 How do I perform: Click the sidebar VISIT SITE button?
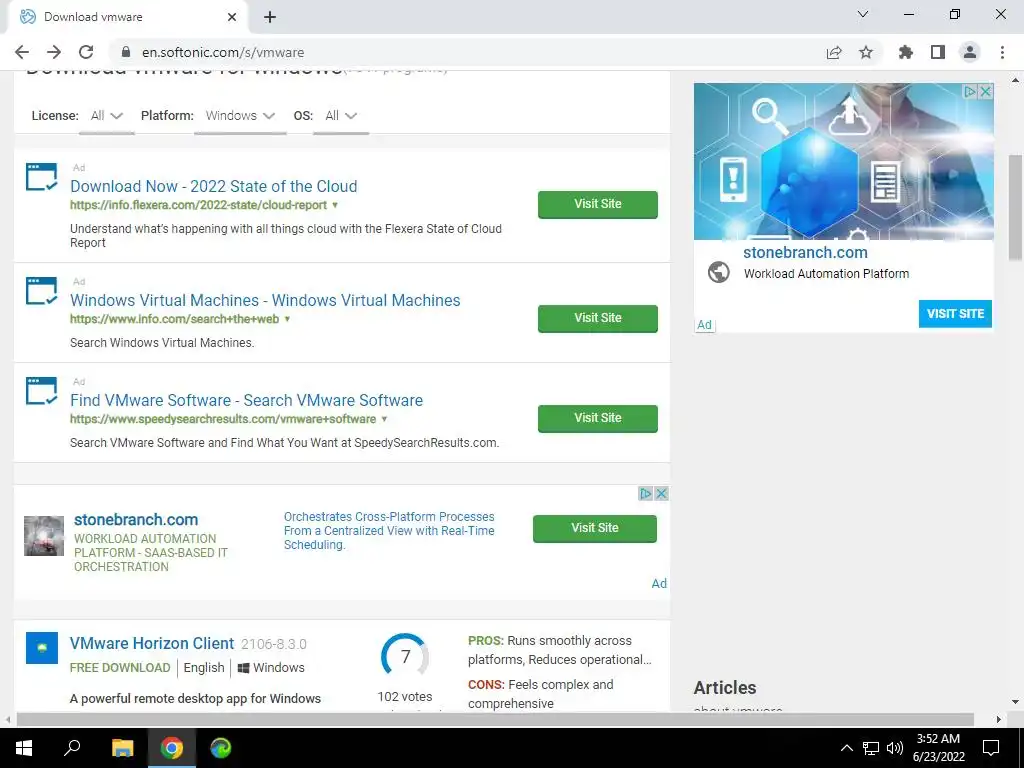tap(955, 313)
